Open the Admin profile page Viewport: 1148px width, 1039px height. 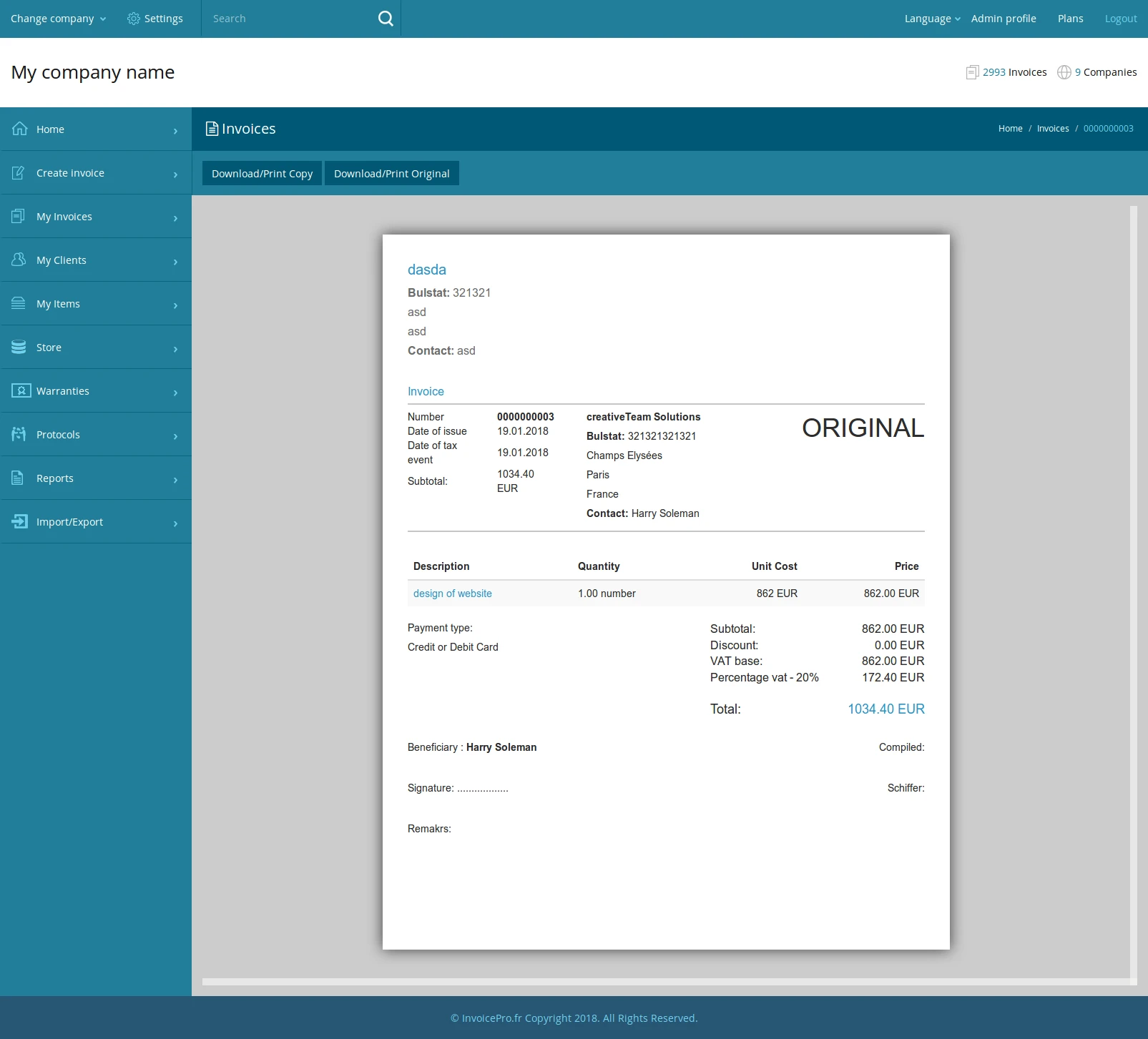[1004, 19]
